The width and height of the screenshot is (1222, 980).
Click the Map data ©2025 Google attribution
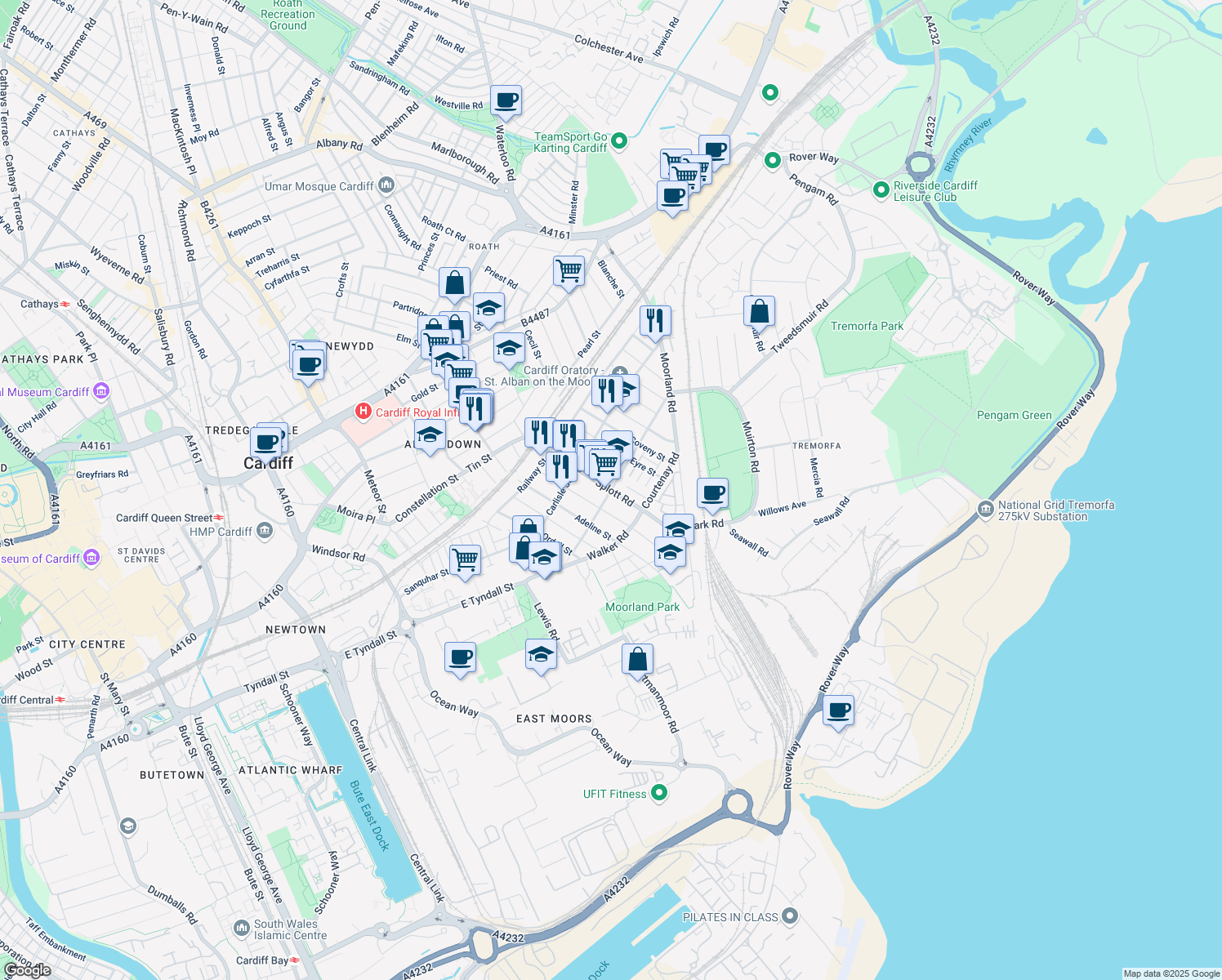[x=1171, y=973]
